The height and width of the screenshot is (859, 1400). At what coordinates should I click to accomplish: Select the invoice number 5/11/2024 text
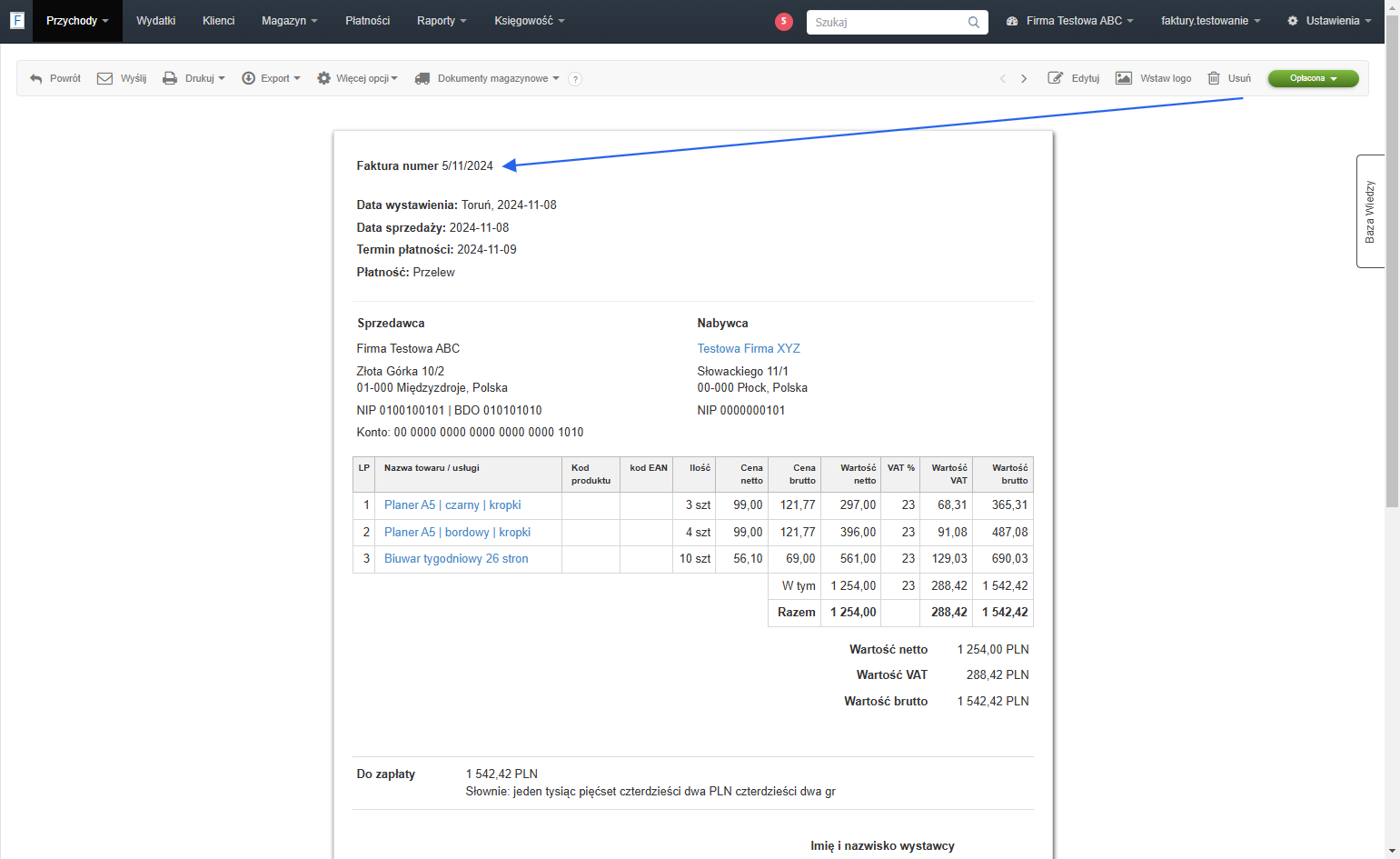[468, 166]
